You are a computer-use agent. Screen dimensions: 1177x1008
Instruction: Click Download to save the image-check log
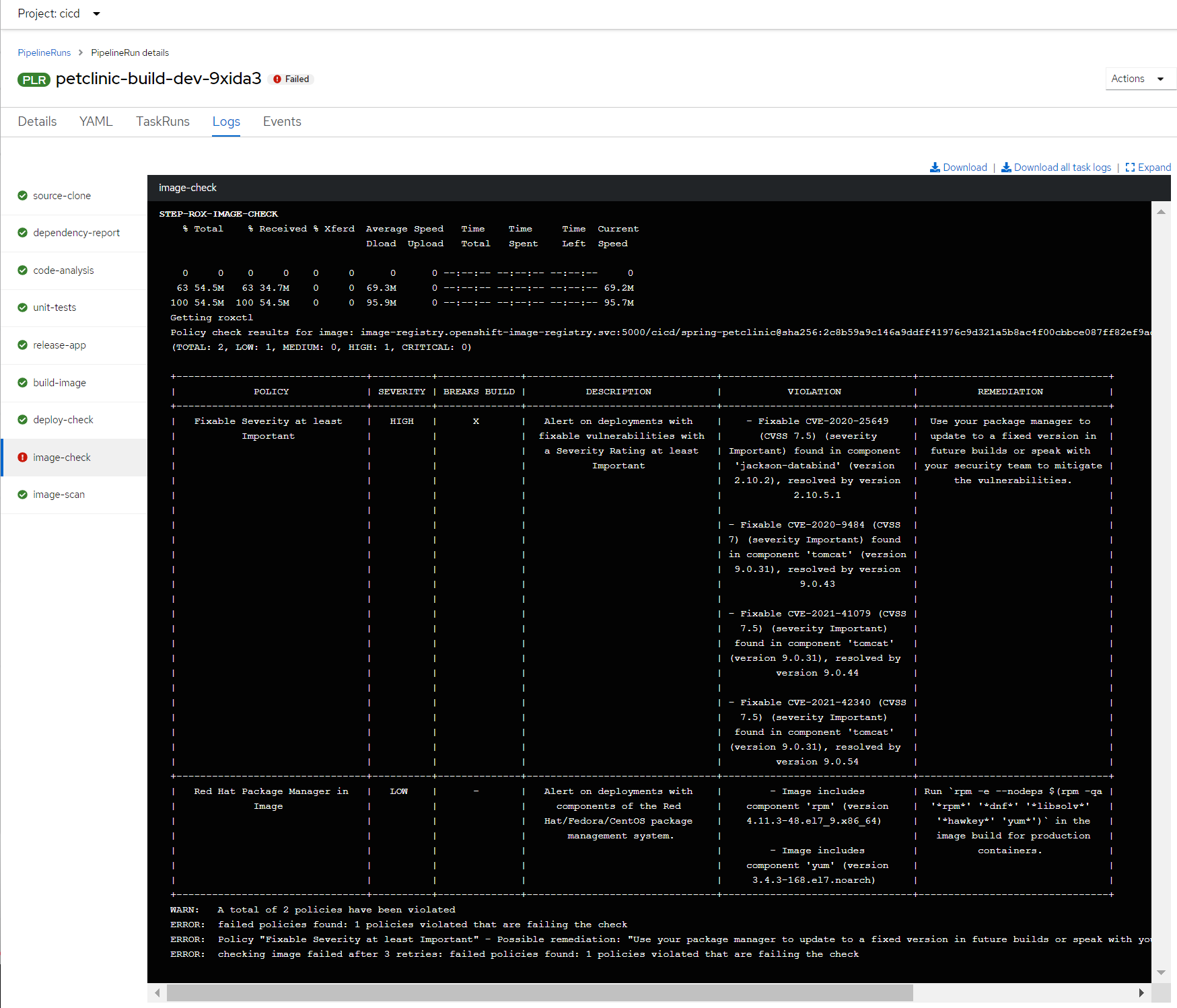(964, 167)
